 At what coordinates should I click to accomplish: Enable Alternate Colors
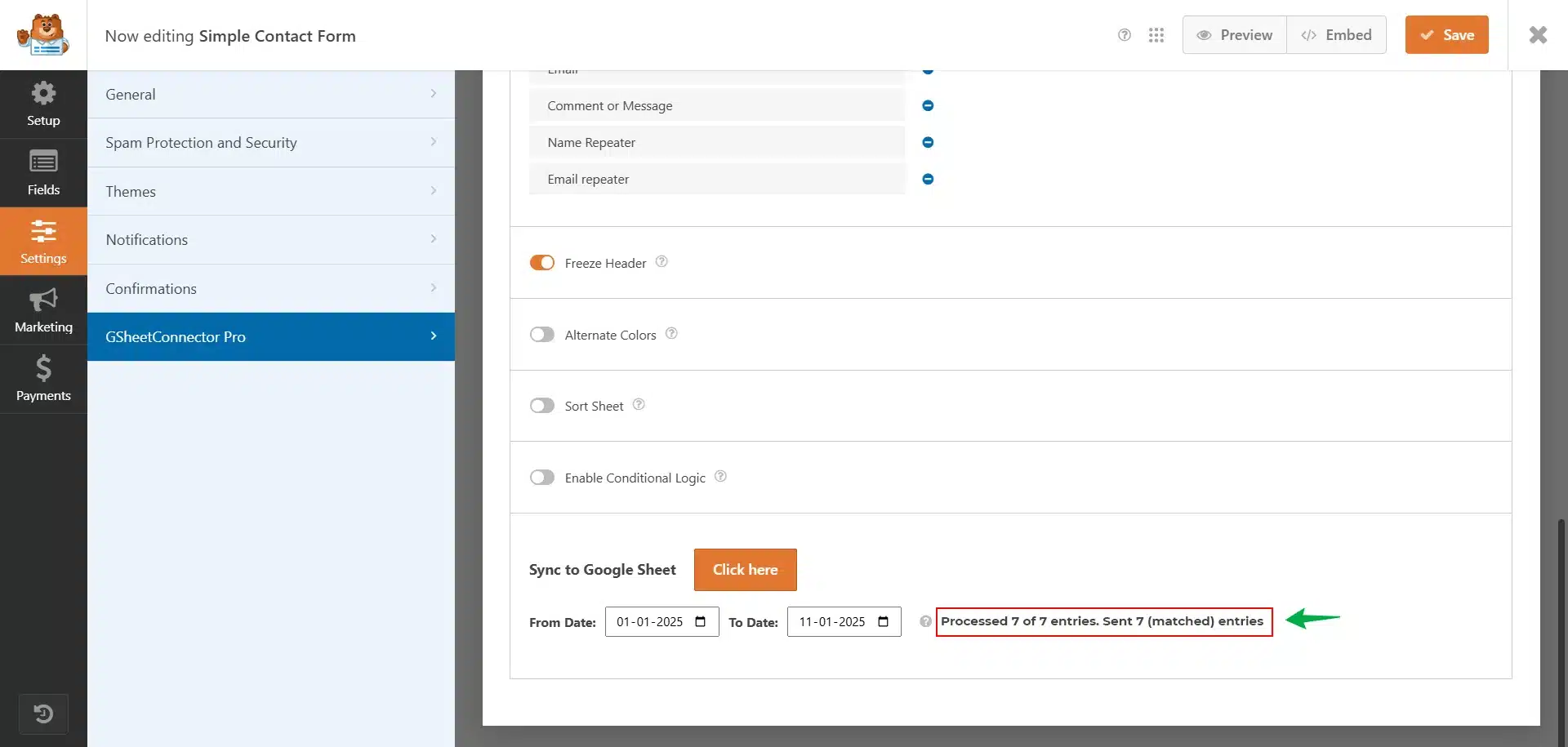click(542, 334)
